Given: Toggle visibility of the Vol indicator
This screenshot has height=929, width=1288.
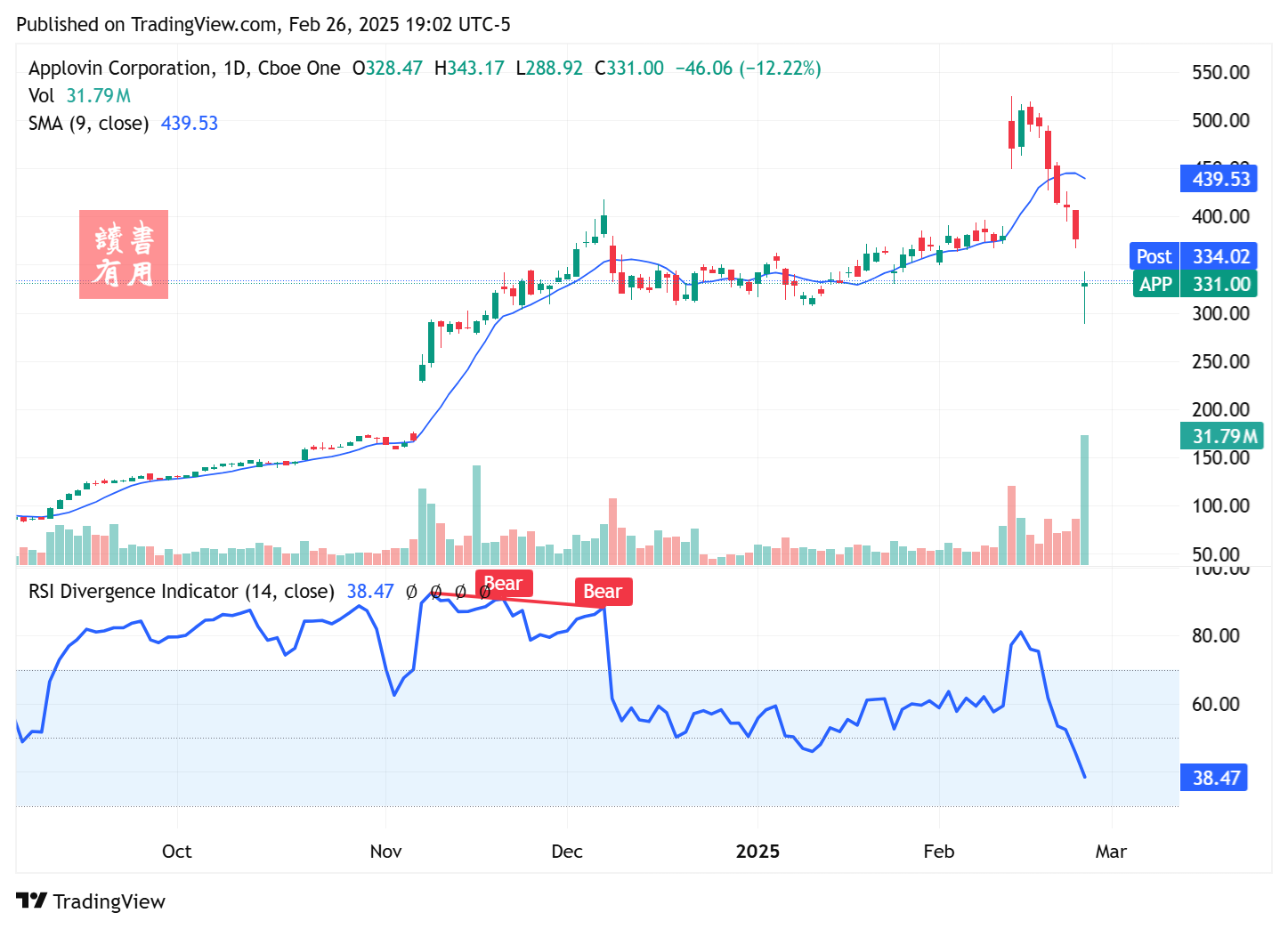Looking at the screenshot, I should coord(42,95).
